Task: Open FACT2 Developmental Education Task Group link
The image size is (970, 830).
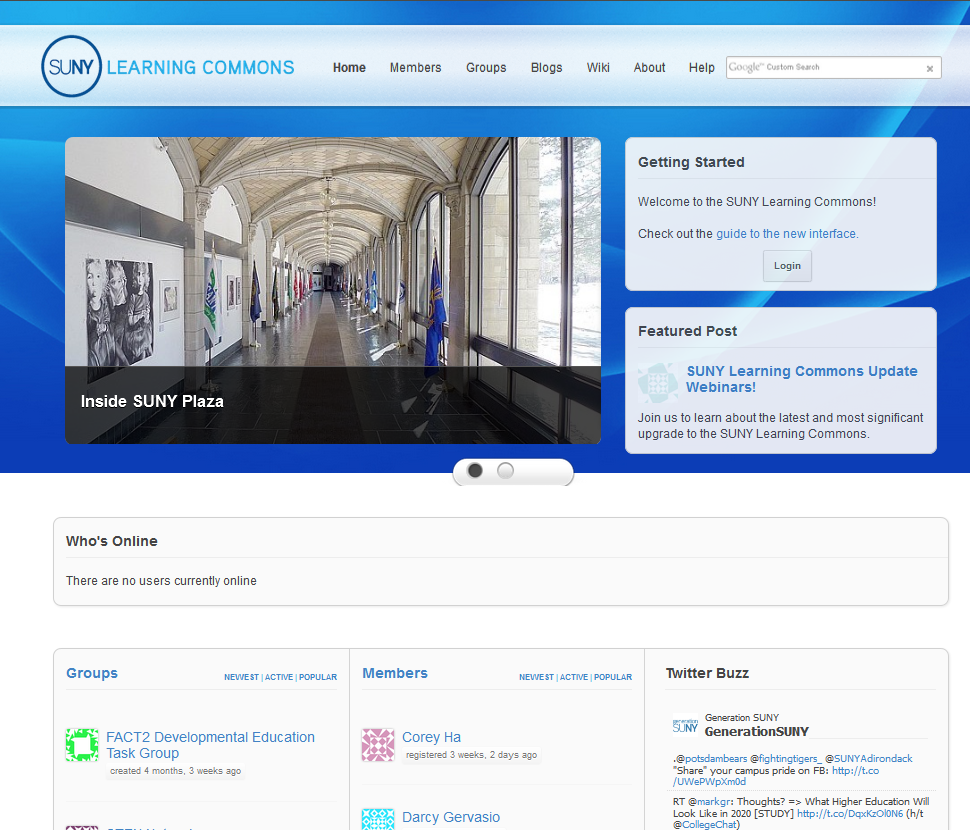Action: tap(210, 745)
